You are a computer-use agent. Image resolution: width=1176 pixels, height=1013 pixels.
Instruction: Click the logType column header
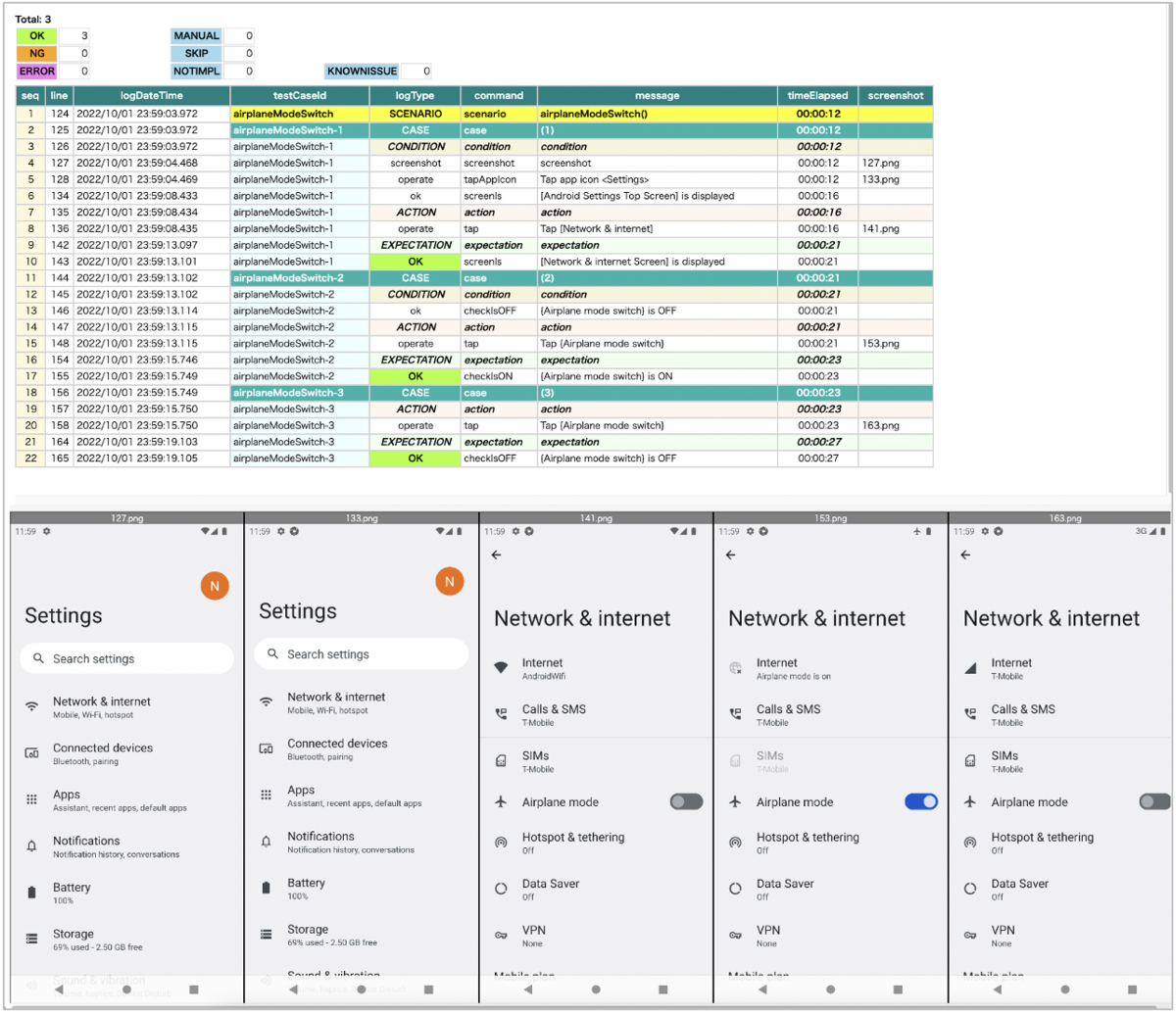[416, 95]
